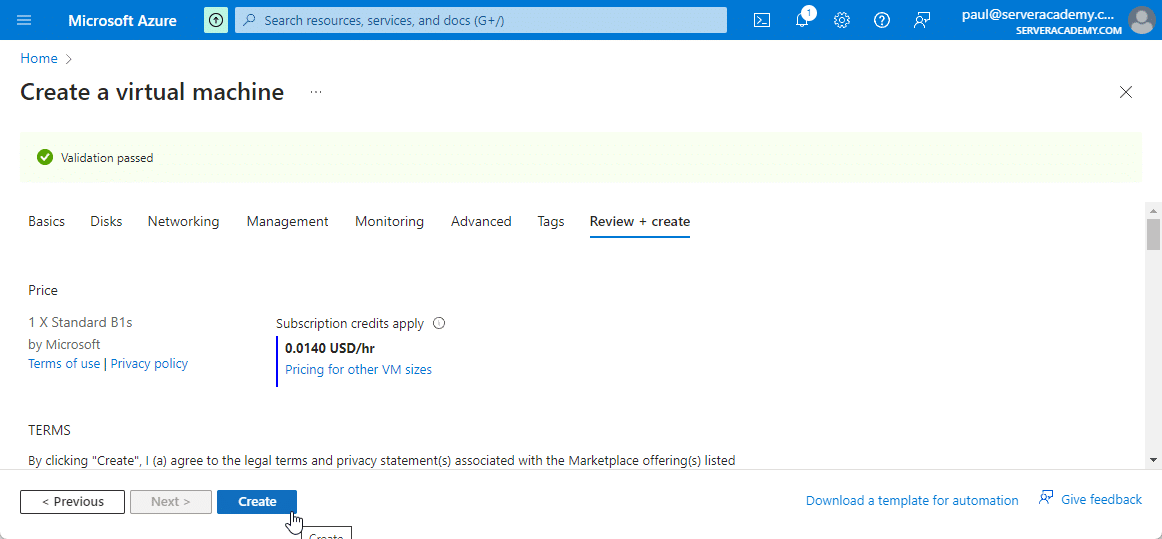
Task: Open the notifications bell
Action: (x=802, y=20)
